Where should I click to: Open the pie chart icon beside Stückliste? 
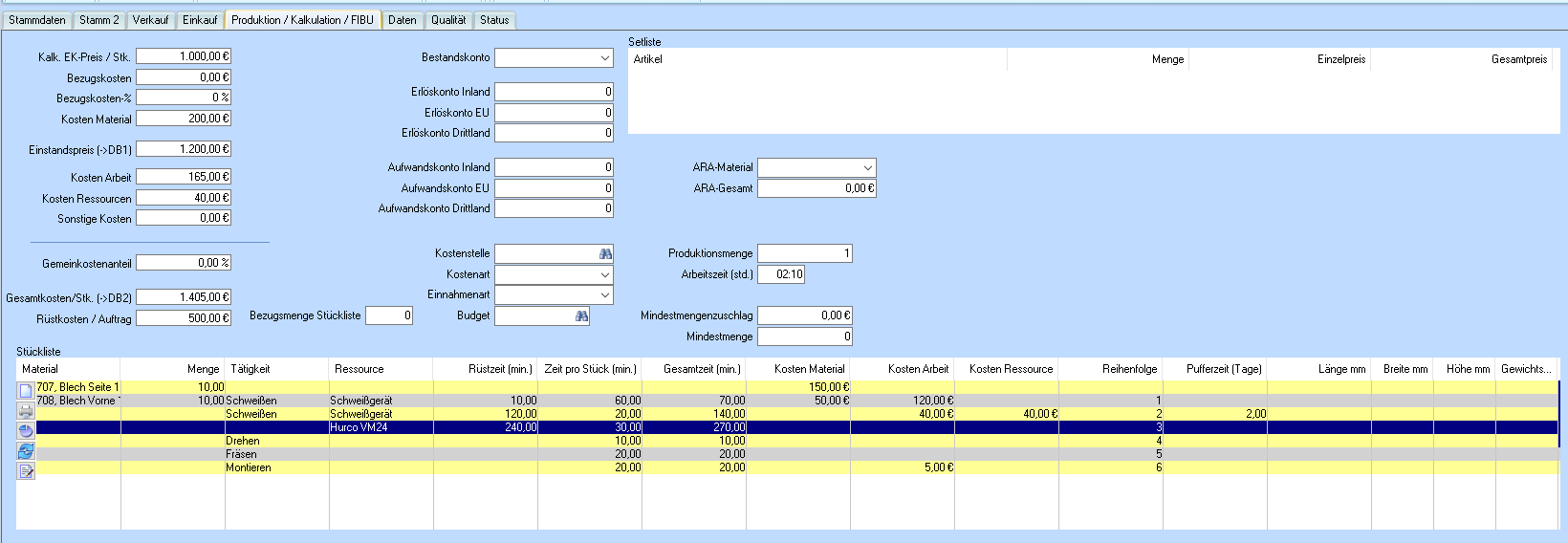[x=26, y=430]
